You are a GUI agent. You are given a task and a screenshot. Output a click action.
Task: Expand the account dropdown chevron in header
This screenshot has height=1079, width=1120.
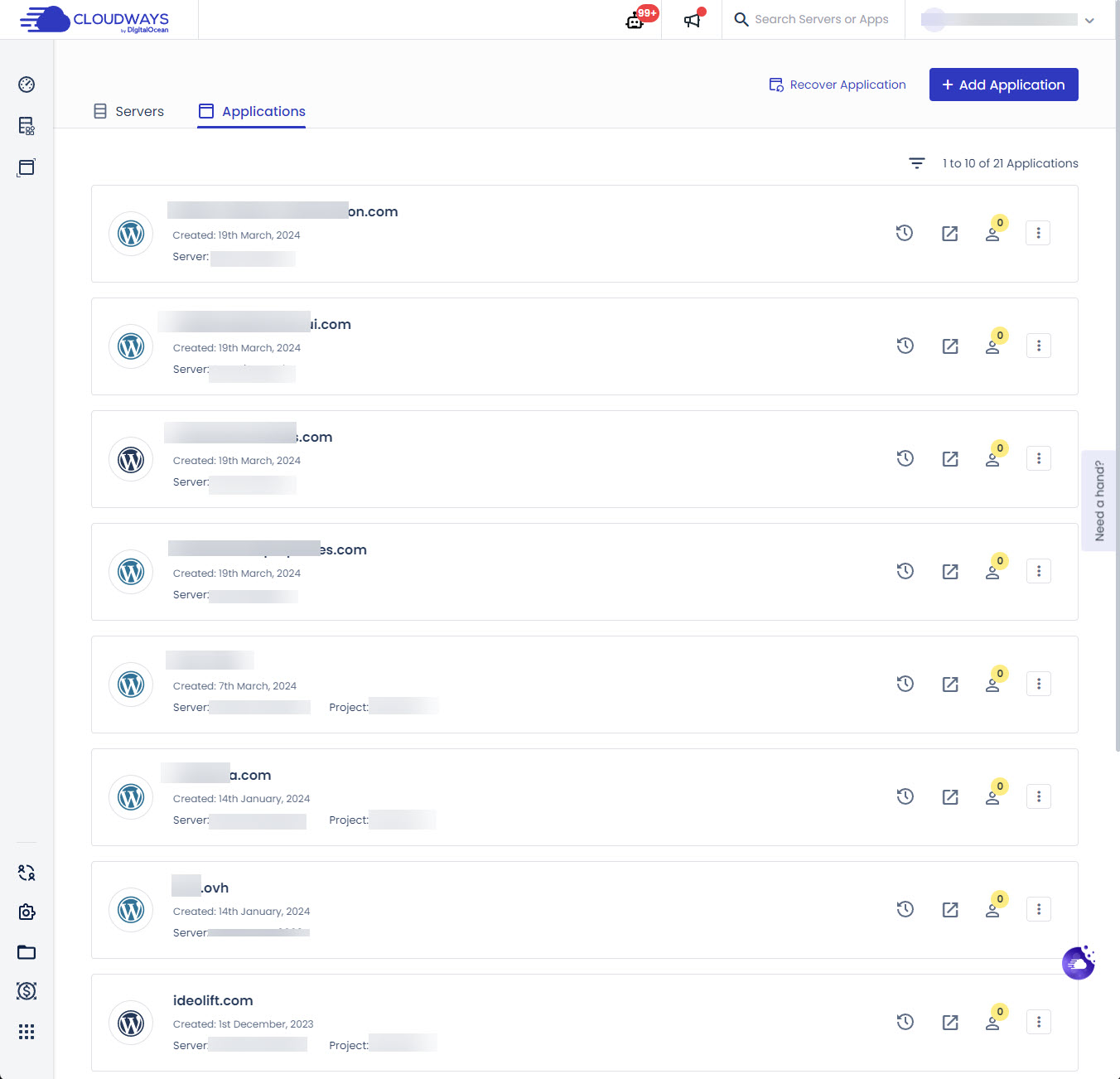pyautogui.click(x=1089, y=21)
